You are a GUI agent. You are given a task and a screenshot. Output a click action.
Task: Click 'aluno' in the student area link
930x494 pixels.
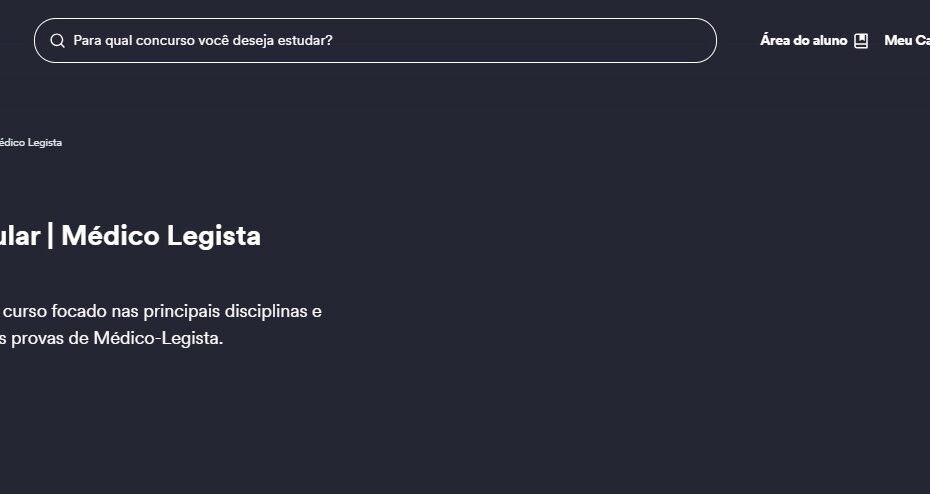(x=830, y=40)
